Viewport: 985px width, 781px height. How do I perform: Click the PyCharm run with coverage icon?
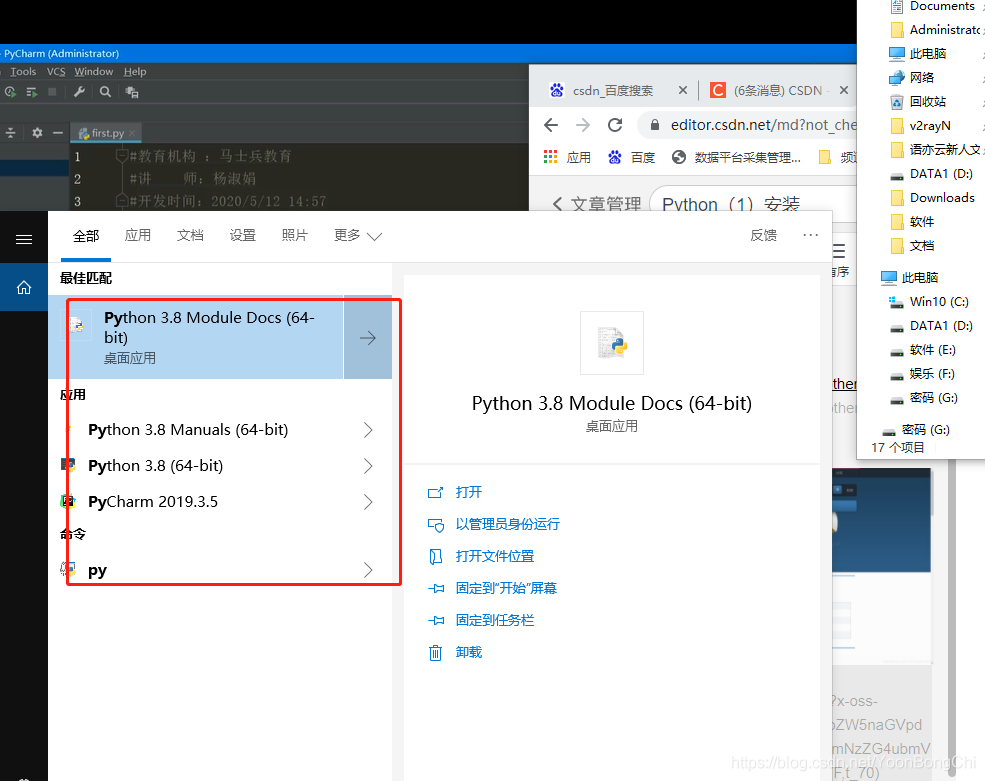pos(10,92)
